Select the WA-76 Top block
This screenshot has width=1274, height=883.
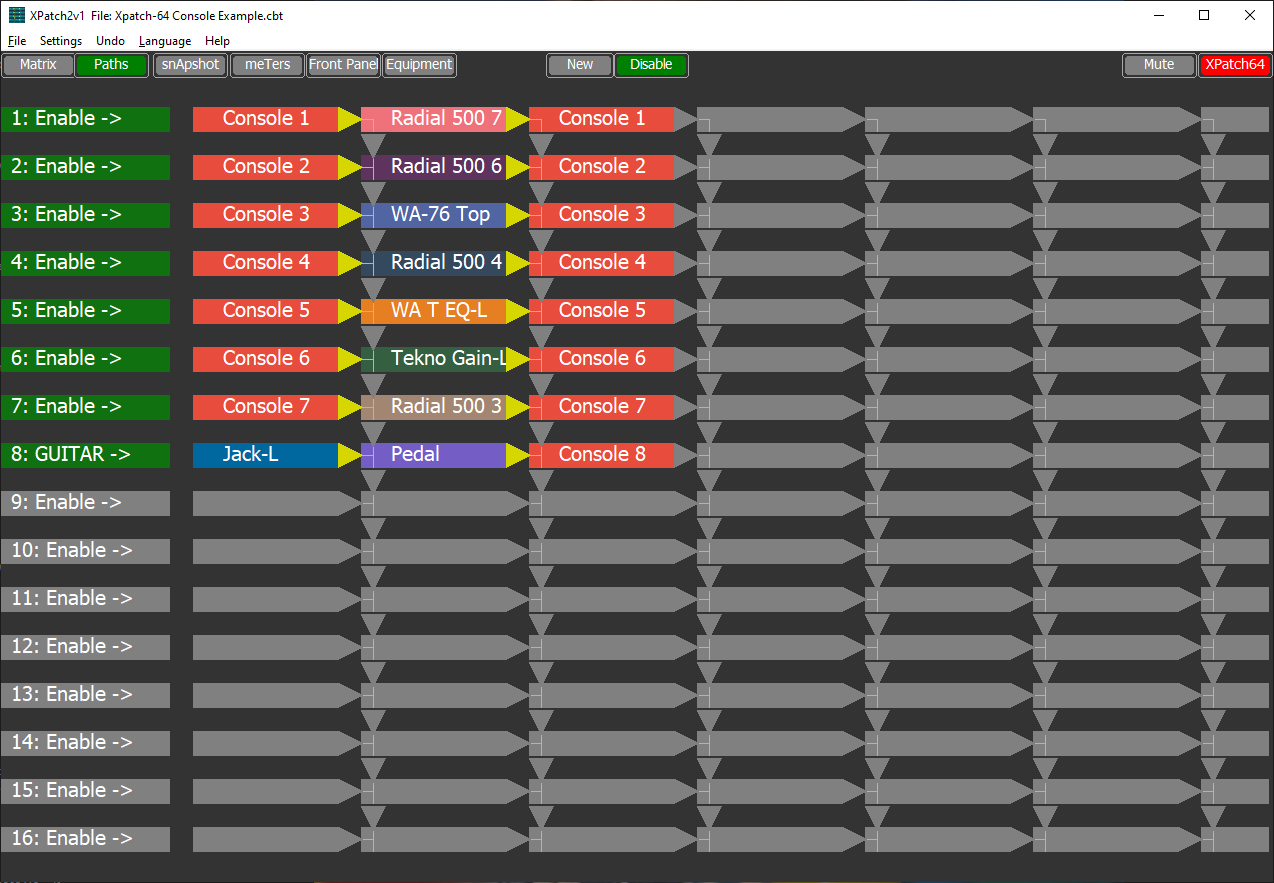click(434, 215)
